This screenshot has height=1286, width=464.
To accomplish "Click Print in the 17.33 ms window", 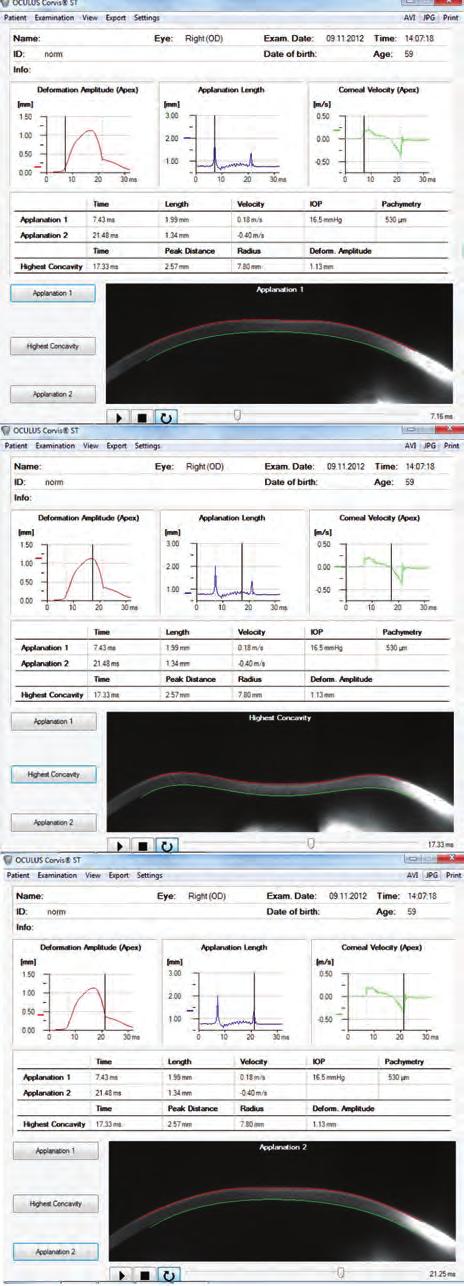I will point(451,445).
